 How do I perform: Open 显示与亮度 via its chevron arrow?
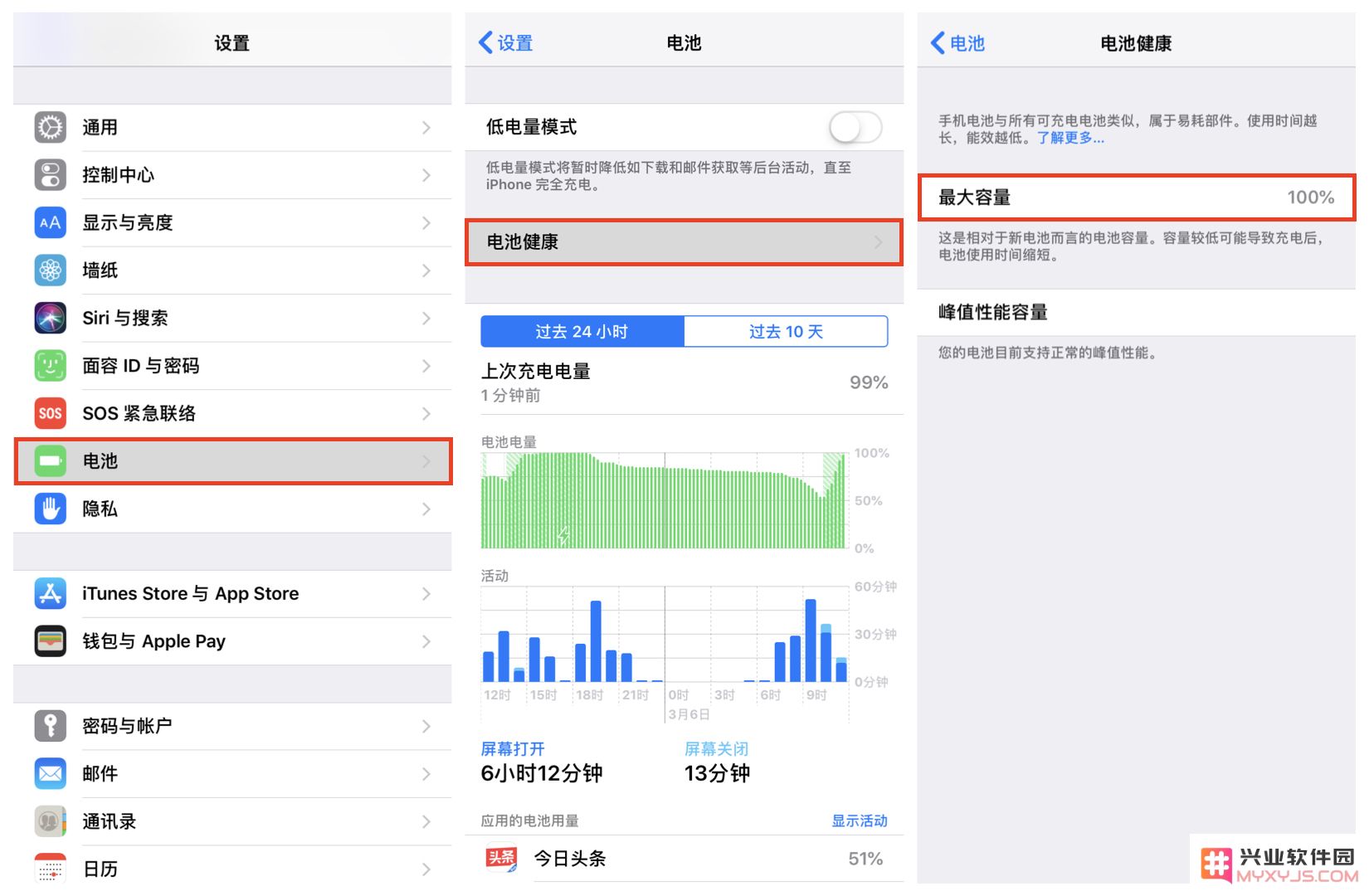pos(426,223)
